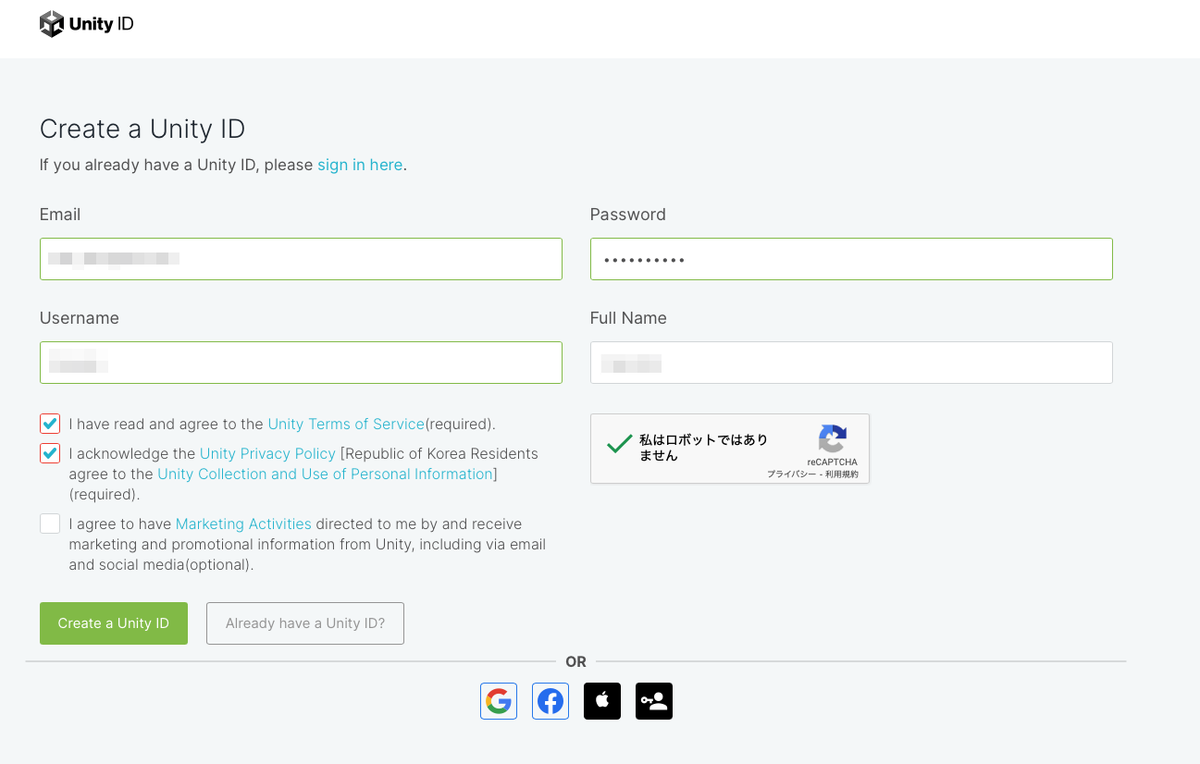Click the 私はロボットではありません text
The height and width of the screenshot is (764, 1200).
coord(704,447)
